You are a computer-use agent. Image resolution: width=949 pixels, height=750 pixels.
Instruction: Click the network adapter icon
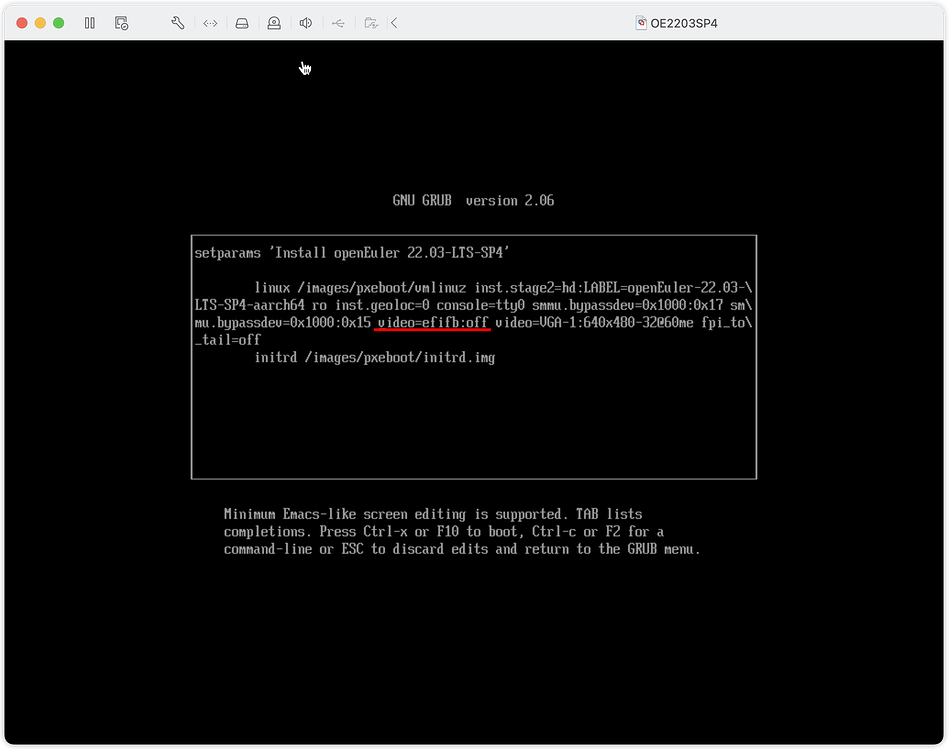(210, 23)
